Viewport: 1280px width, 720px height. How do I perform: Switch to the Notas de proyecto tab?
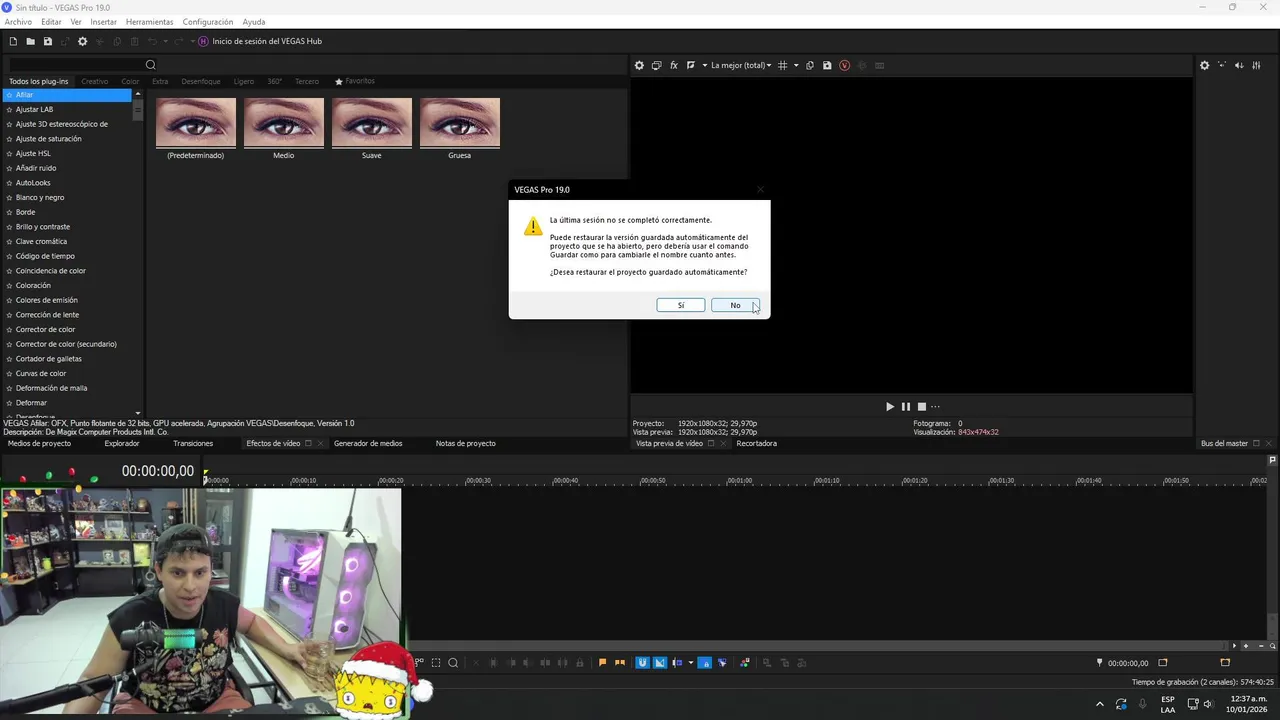pyautogui.click(x=465, y=443)
